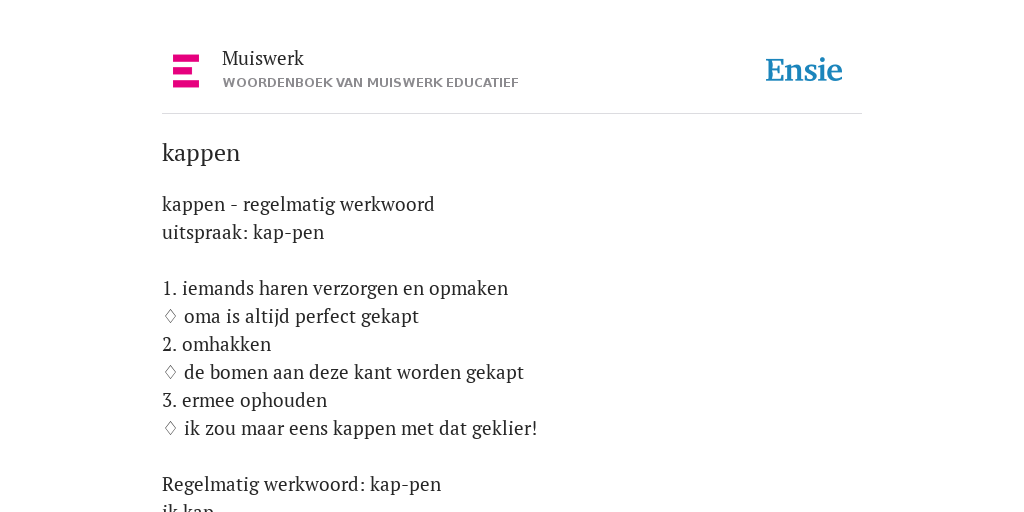Image resolution: width=1024 pixels, height=512 pixels.
Task: Click the line 'kappen - regelmatig werkwoord'
Action: 298,204
